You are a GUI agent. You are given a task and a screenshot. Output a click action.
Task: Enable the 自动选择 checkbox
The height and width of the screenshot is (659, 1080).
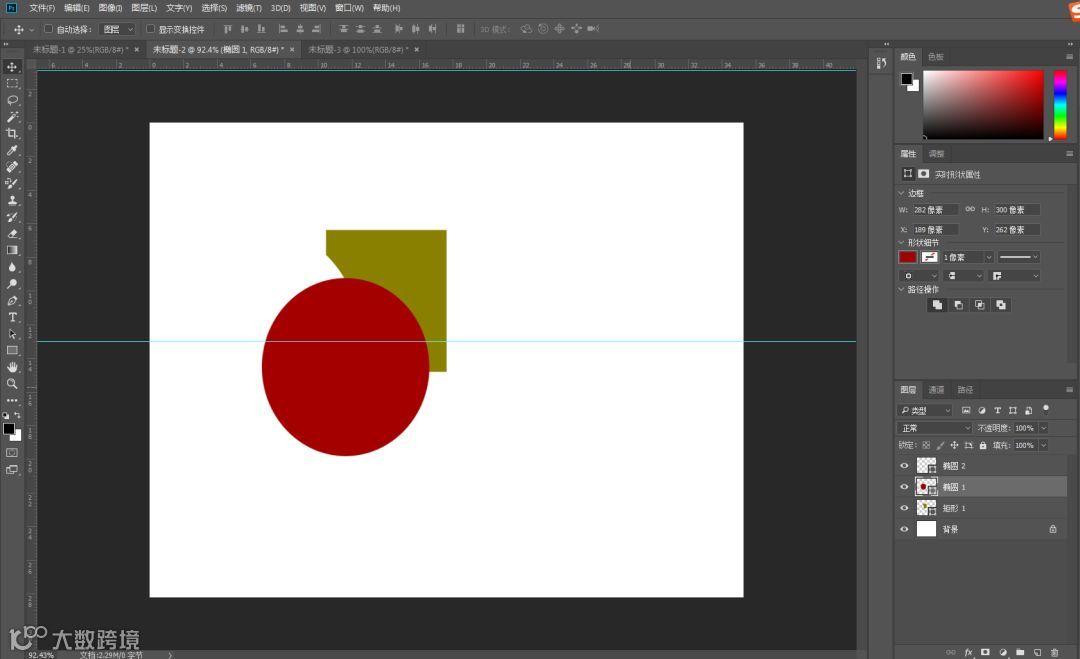tap(48, 29)
